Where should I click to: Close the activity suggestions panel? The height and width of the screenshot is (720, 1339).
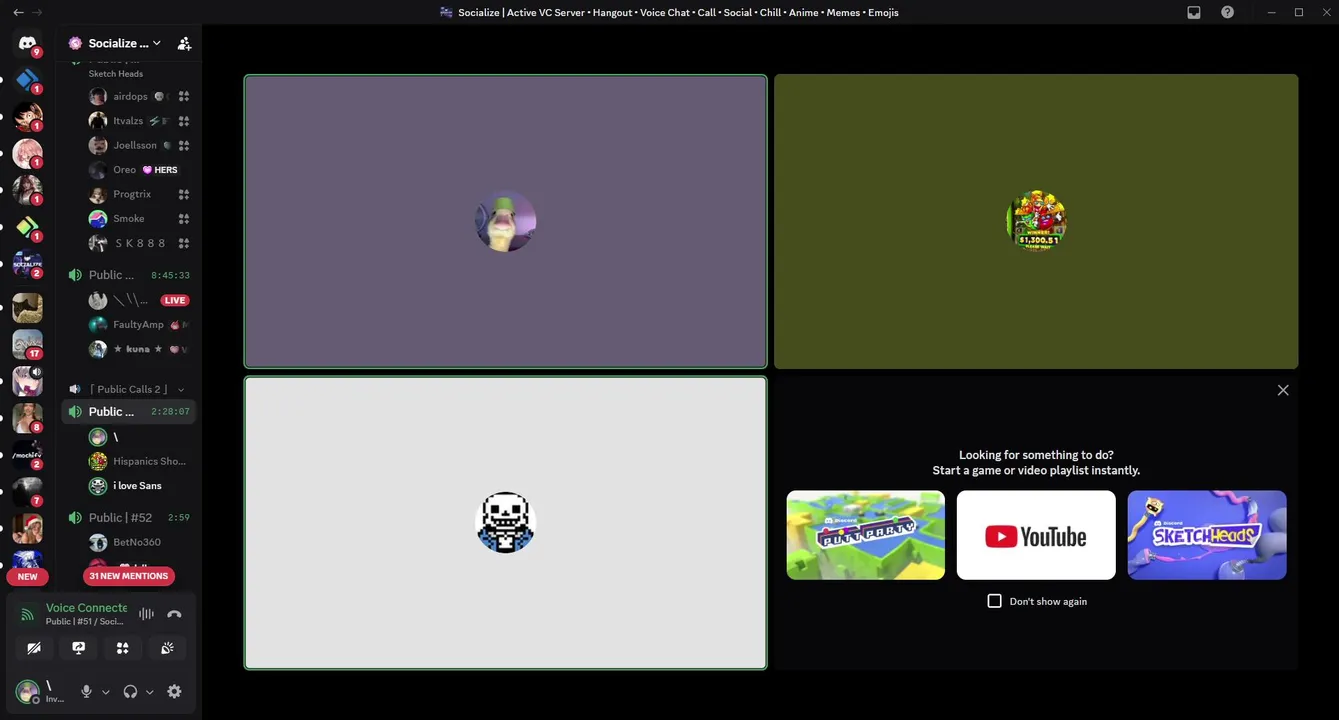(1283, 390)
